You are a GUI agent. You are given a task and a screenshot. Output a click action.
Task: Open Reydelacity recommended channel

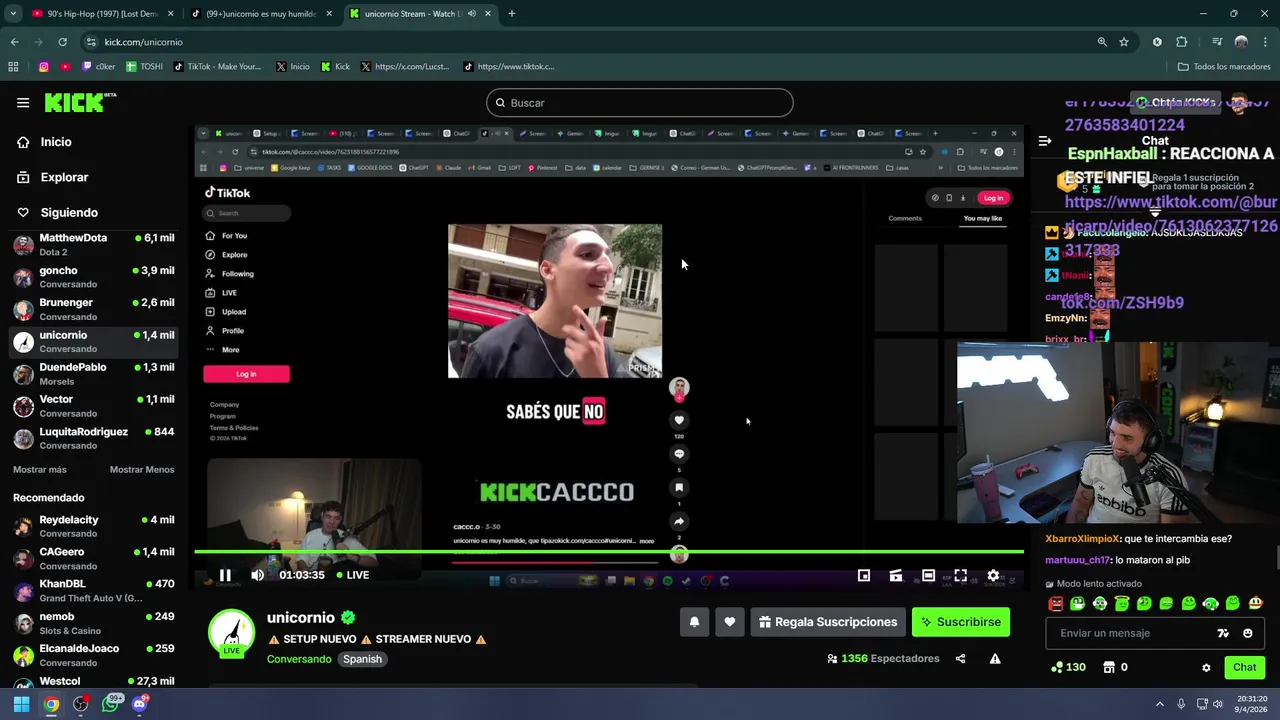point(95,526)
